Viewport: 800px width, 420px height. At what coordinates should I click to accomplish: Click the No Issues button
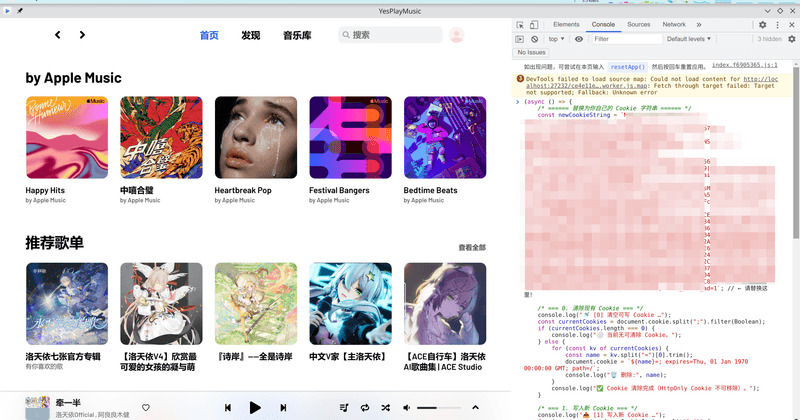[x=531, y=52]
